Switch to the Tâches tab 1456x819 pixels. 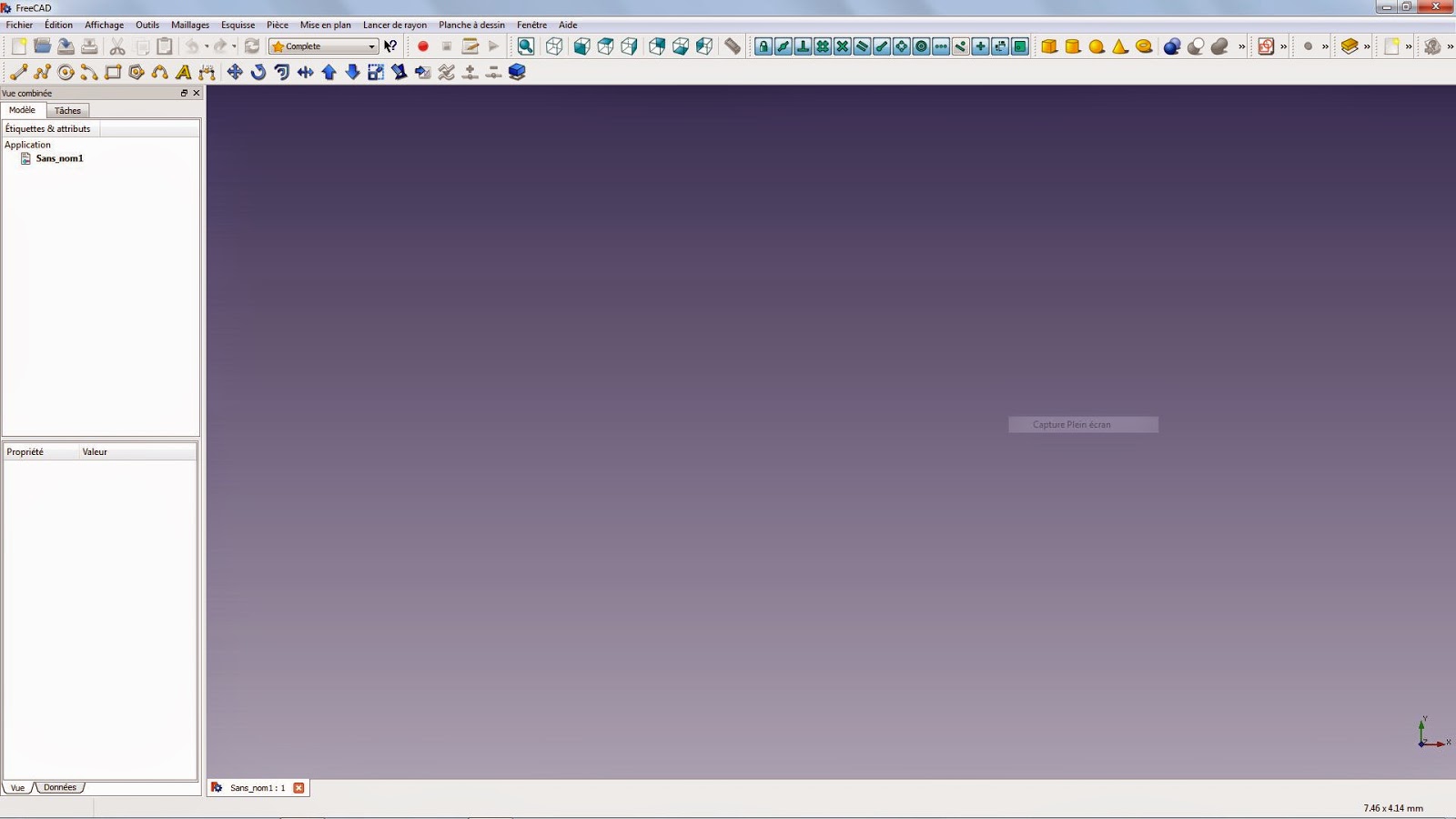tap(67, 110)
